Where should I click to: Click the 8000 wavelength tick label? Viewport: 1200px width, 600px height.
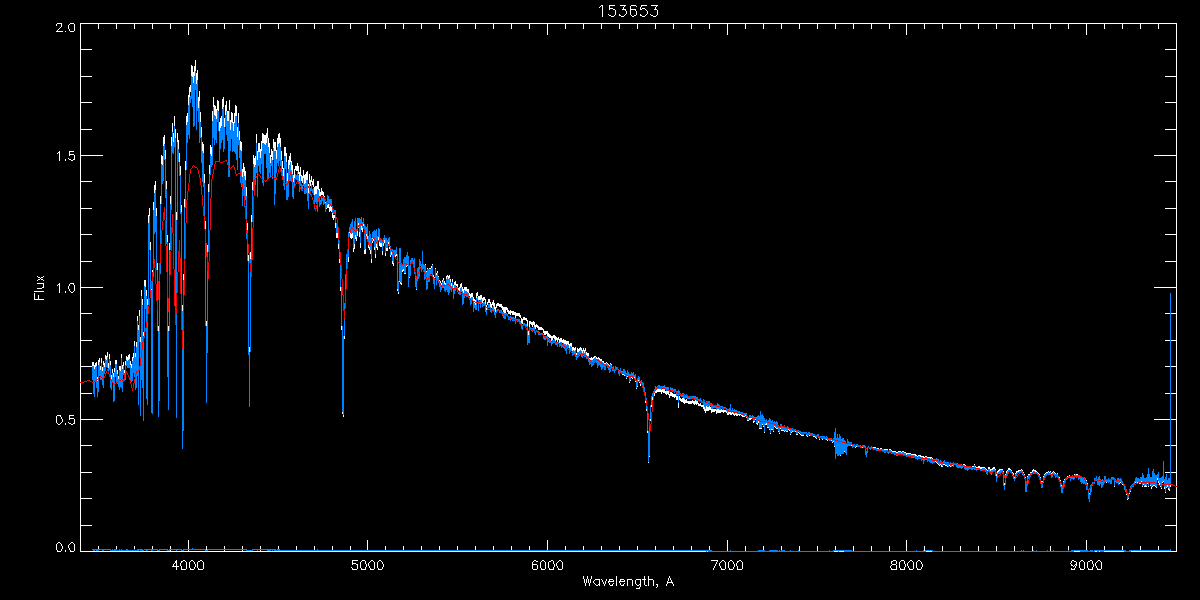pos(906,564)
